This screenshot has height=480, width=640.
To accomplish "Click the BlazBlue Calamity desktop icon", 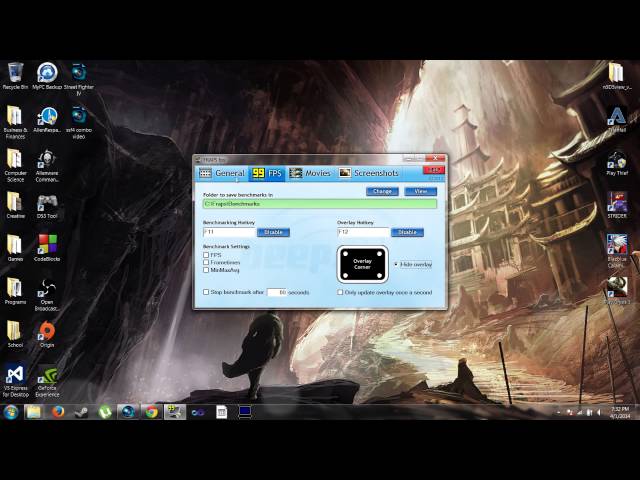I will 617,251.
